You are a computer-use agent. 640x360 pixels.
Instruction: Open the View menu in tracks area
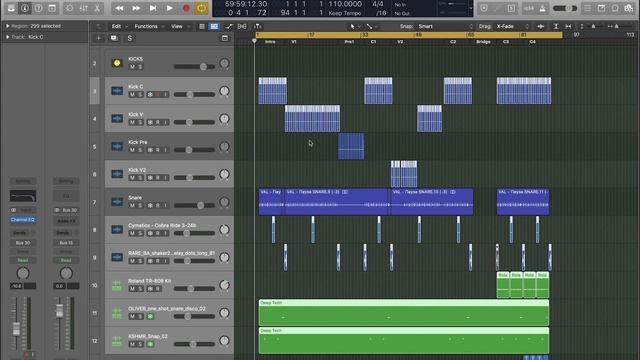point(180,27)
